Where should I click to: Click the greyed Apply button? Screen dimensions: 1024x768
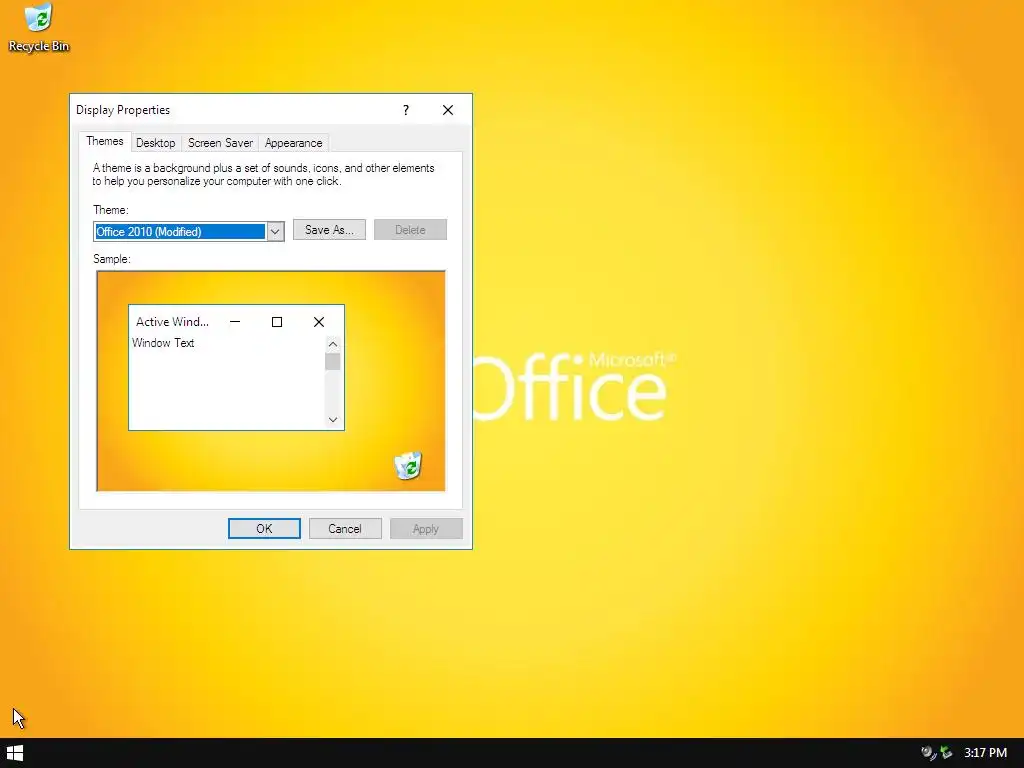(426, 528)
